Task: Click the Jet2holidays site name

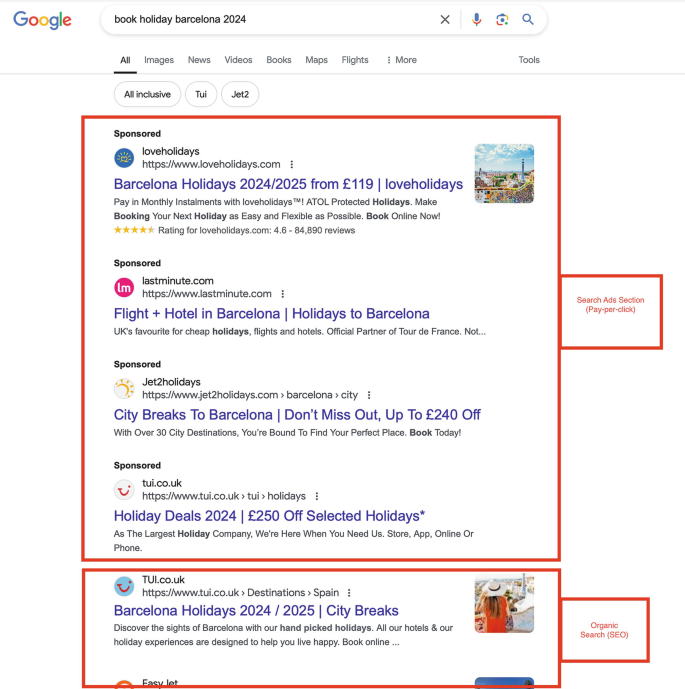Action: [x=171, y=382]
